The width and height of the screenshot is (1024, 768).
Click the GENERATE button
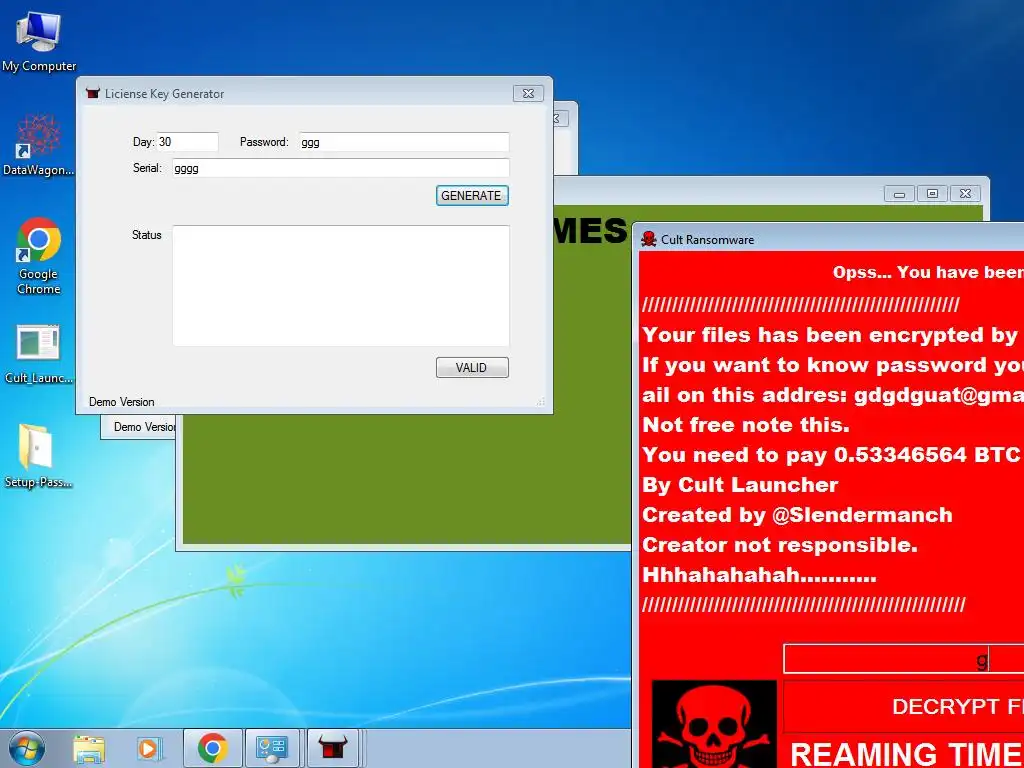[x=472, y=195]
